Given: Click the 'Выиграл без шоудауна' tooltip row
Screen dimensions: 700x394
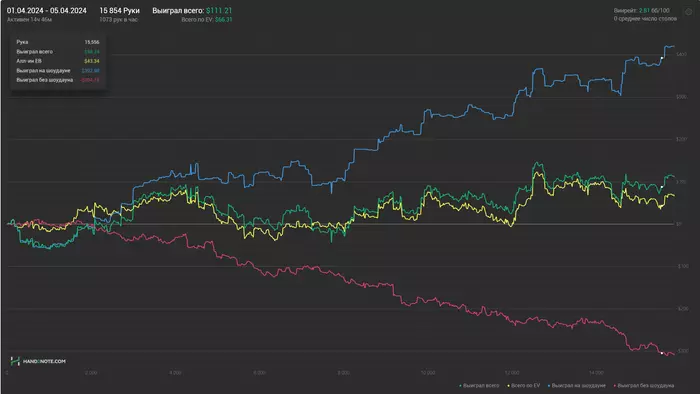Looking at the screenshot, I should [x=58, y=80].
